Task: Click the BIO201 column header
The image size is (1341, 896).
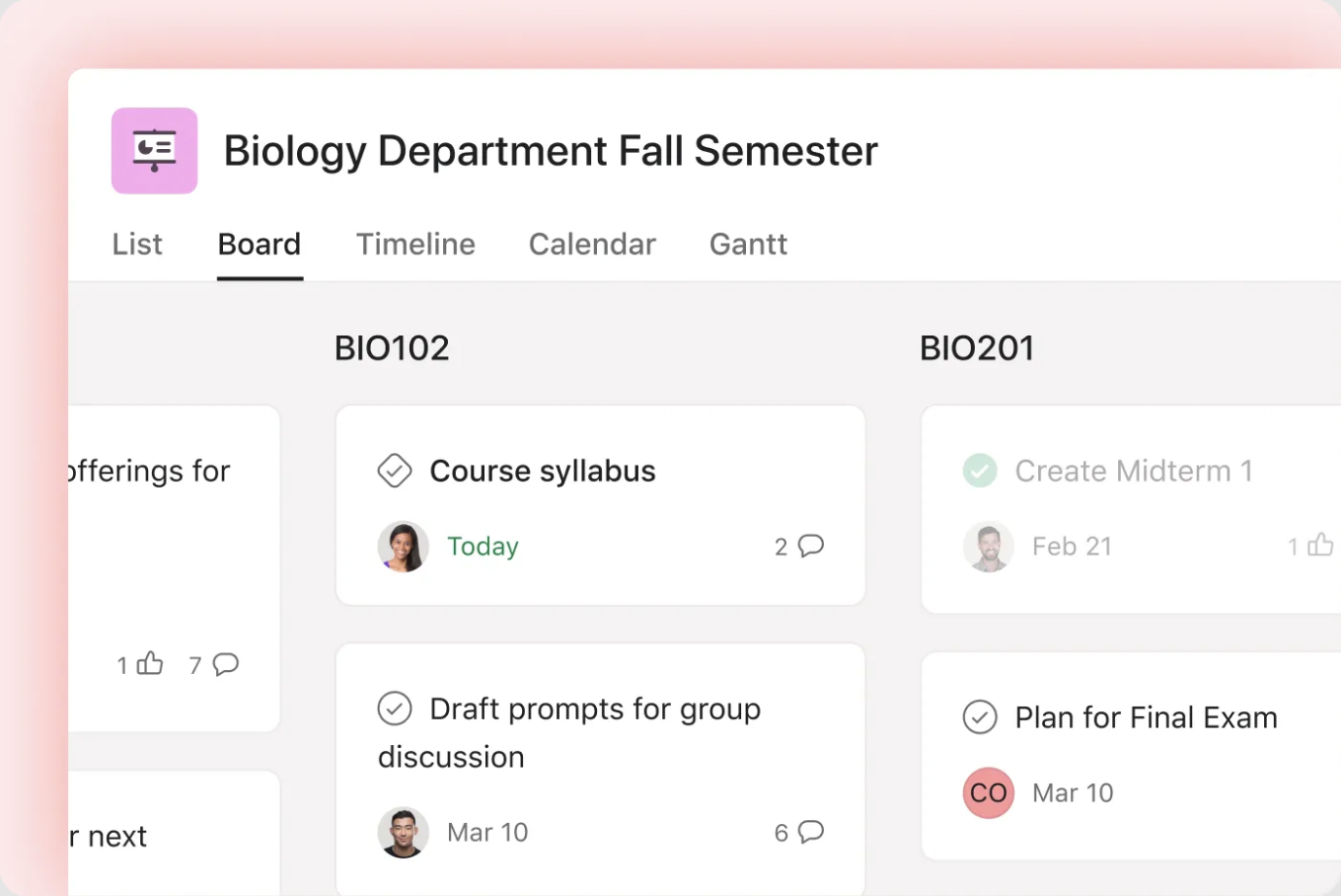Action: coord(977,347)
